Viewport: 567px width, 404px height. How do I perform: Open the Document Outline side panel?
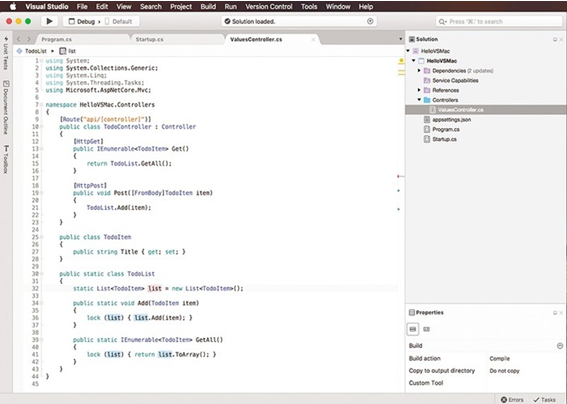tap(6, 107)
